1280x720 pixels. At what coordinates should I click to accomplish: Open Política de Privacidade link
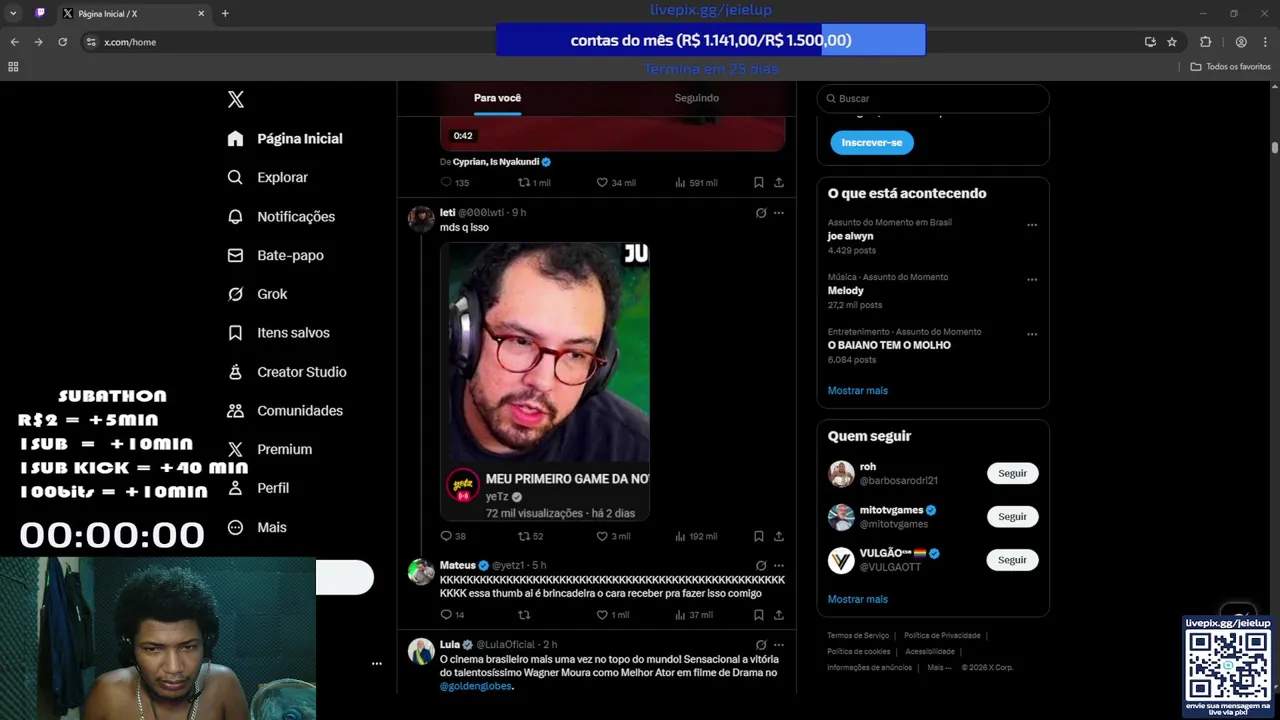942,635
